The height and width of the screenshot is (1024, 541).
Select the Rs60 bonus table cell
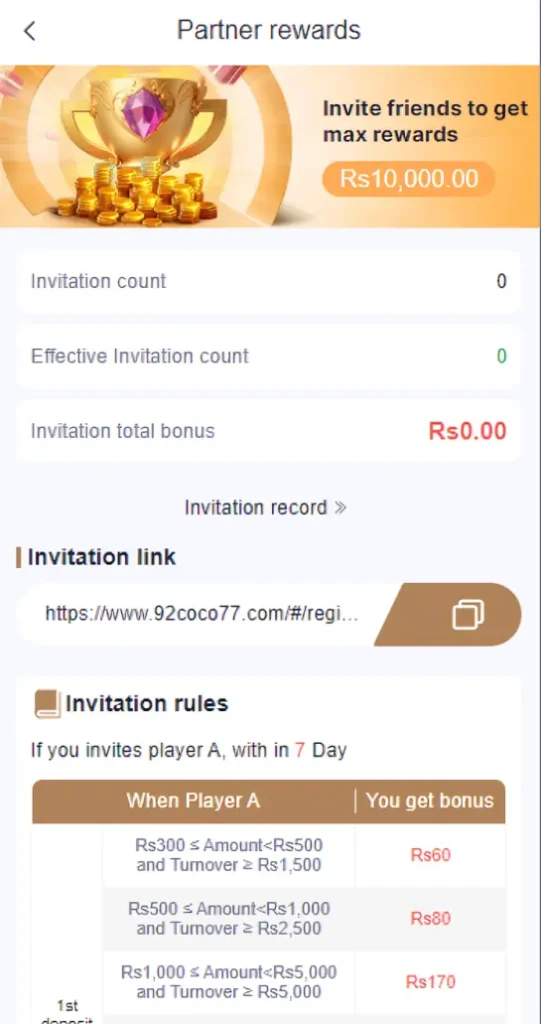coord(431,855)
